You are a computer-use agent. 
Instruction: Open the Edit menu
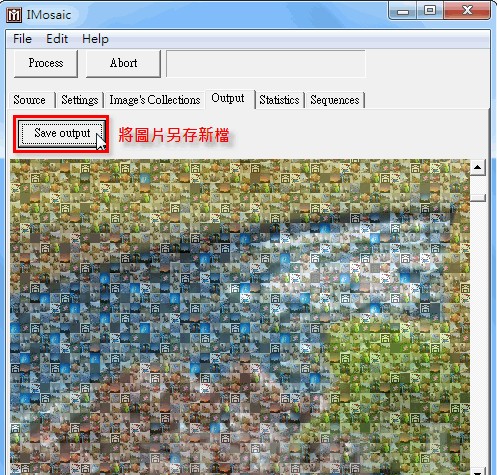57,39
